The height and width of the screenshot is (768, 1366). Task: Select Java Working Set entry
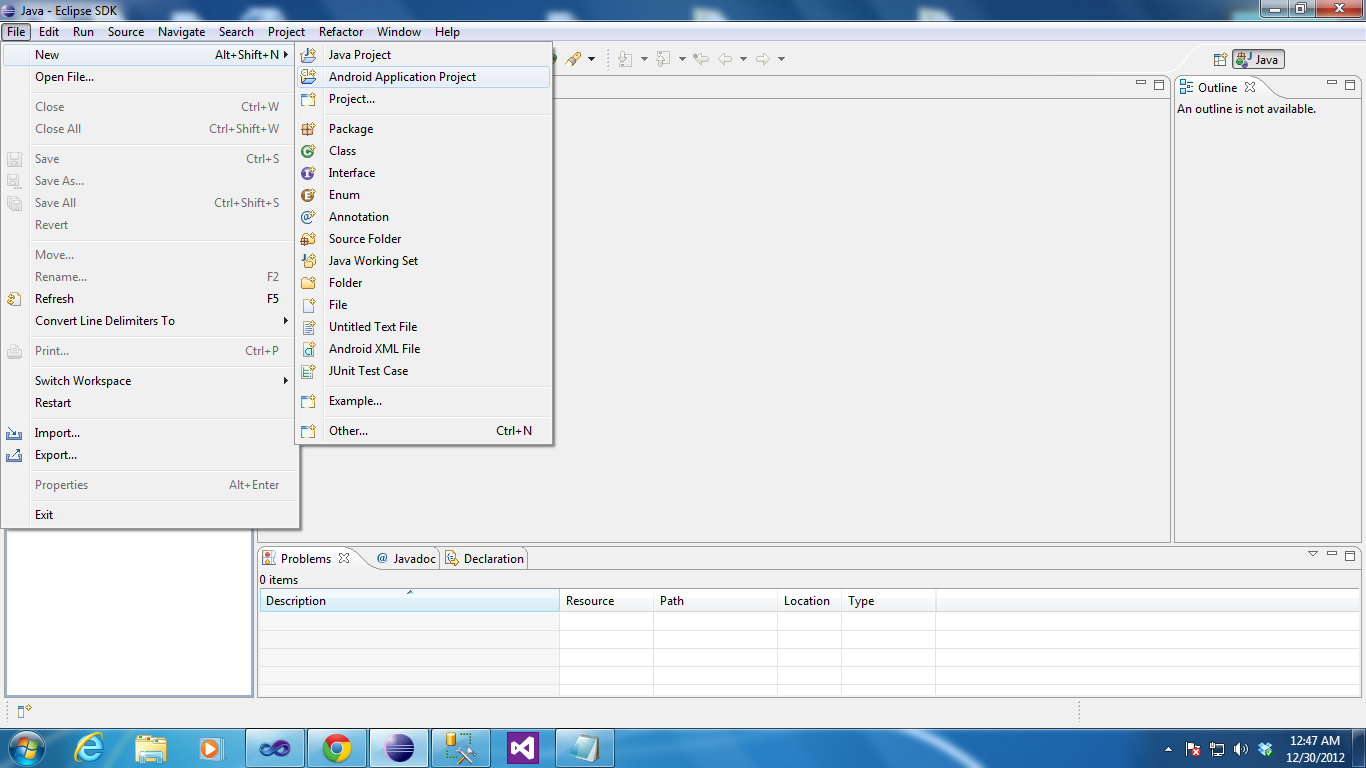[423, 261]
